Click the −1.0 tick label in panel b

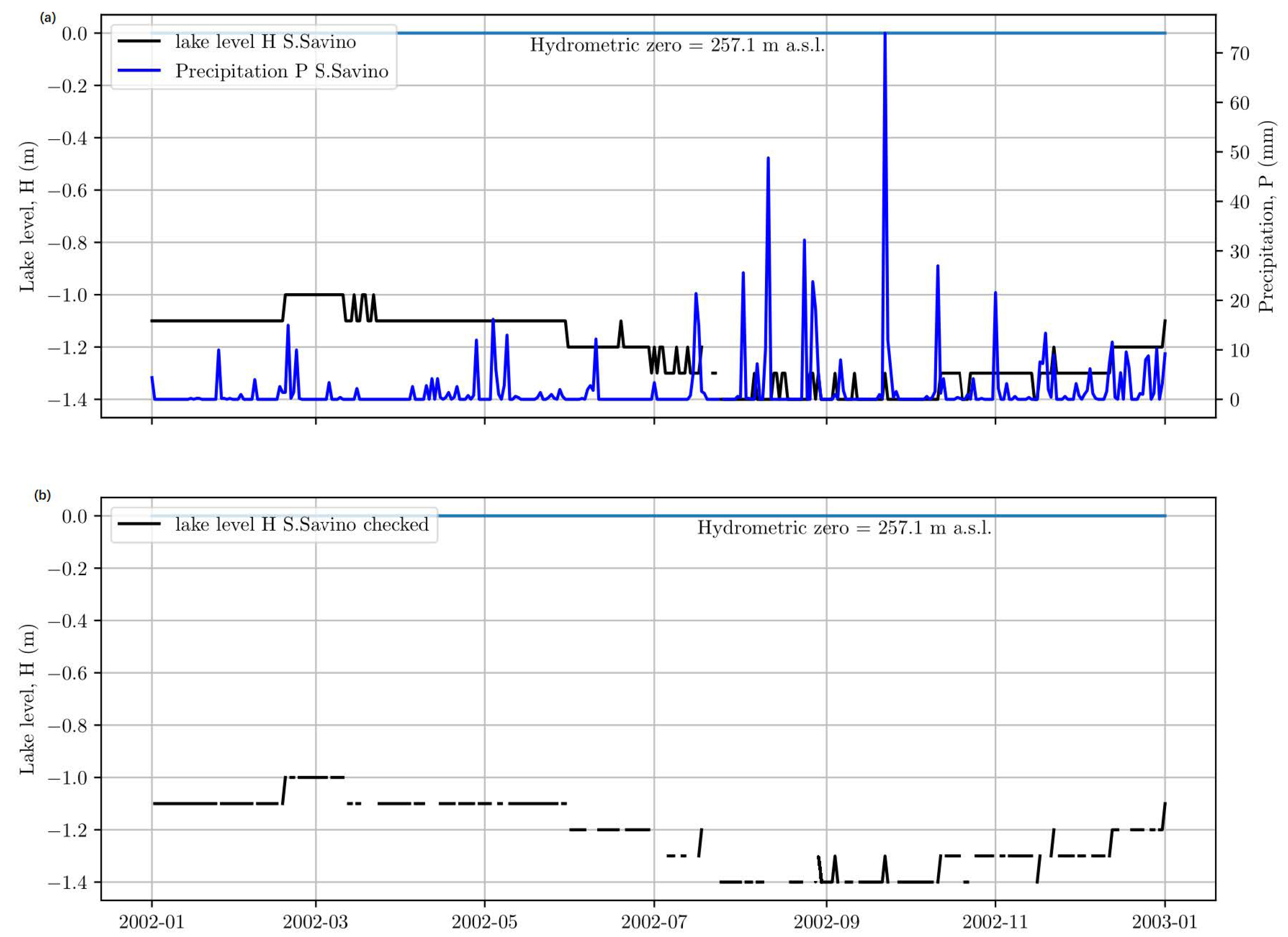[x=67, y=778]
